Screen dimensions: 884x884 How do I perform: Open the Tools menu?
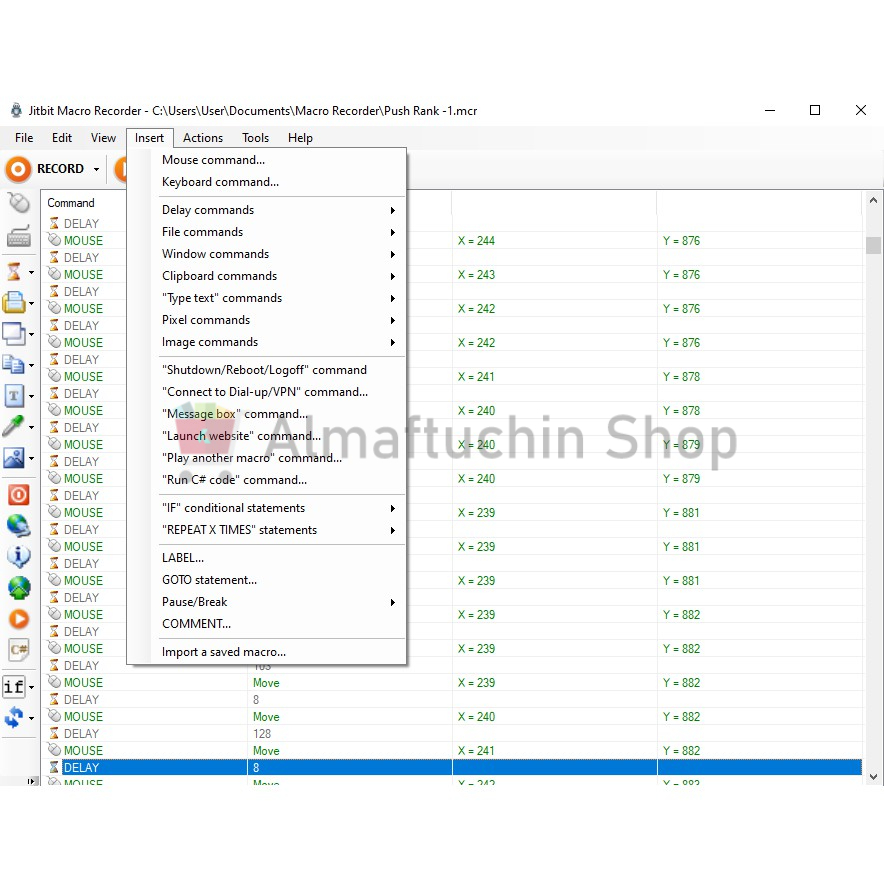click(x=255, y=137)
